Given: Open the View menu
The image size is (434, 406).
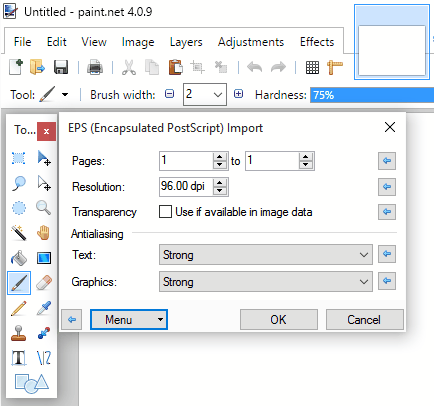Looking at the screenshot, I should [94, 42].
